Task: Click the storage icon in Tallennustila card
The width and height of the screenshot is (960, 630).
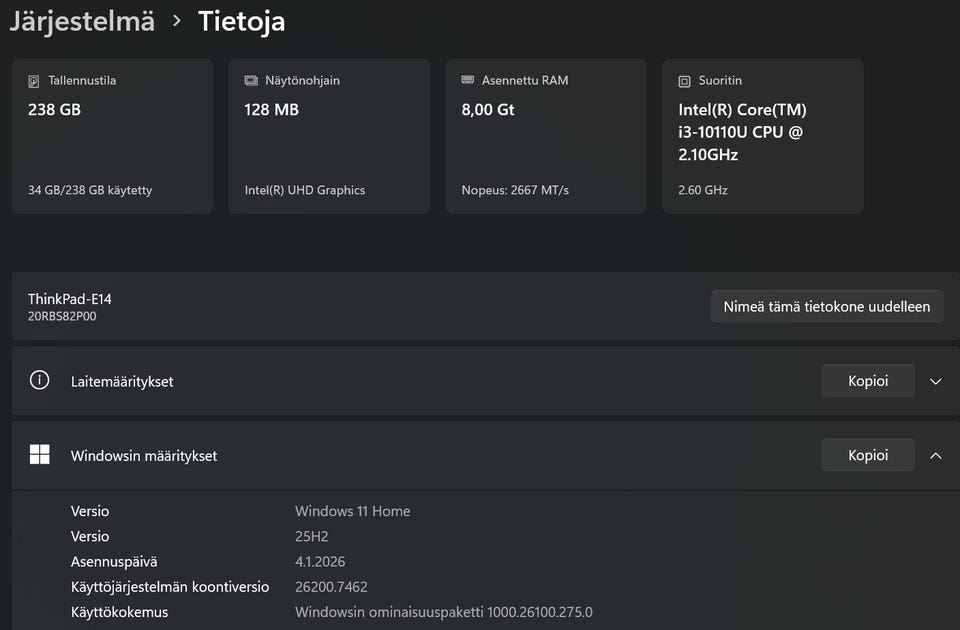Action: (x=34, y=81)
